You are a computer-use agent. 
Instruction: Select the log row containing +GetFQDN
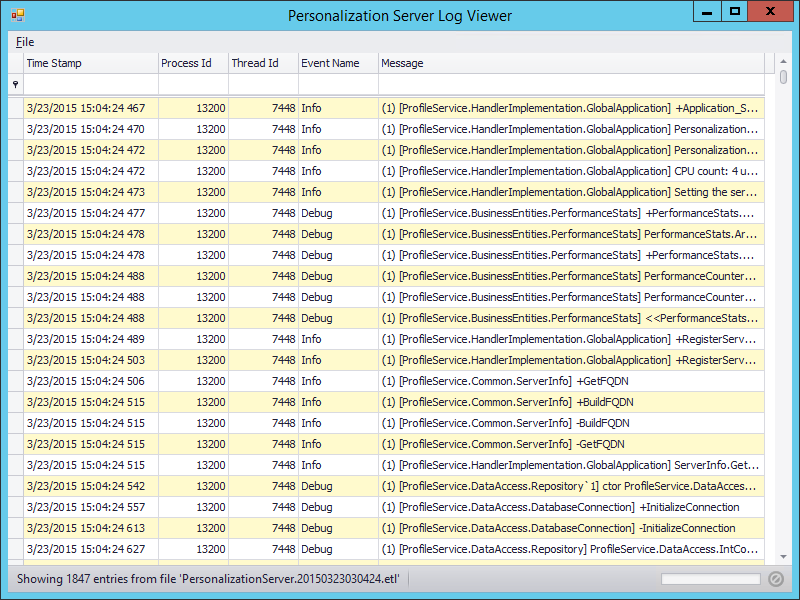400,381
